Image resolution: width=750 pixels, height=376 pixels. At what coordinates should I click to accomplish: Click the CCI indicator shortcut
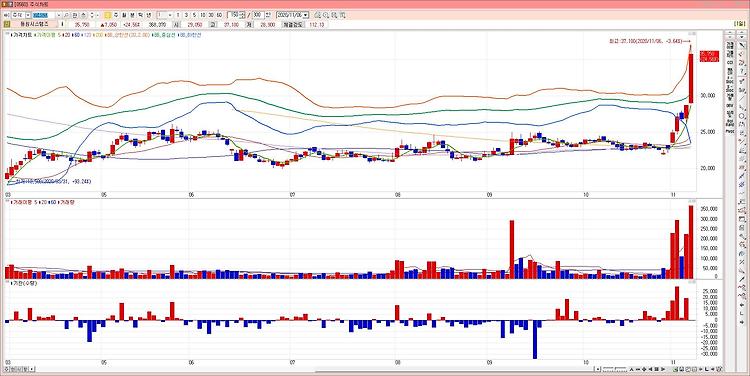pos(730,63)
